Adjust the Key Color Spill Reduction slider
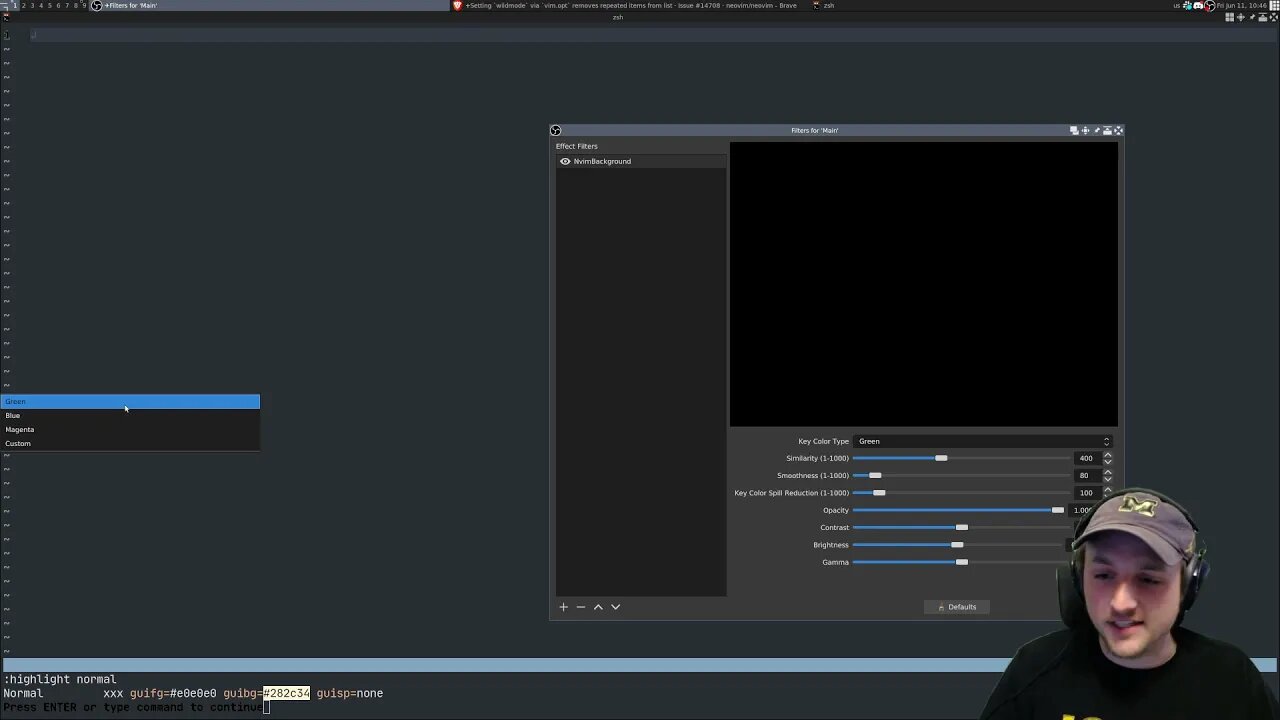Screen dimensions: 1280x720 [x=879, y=493]
